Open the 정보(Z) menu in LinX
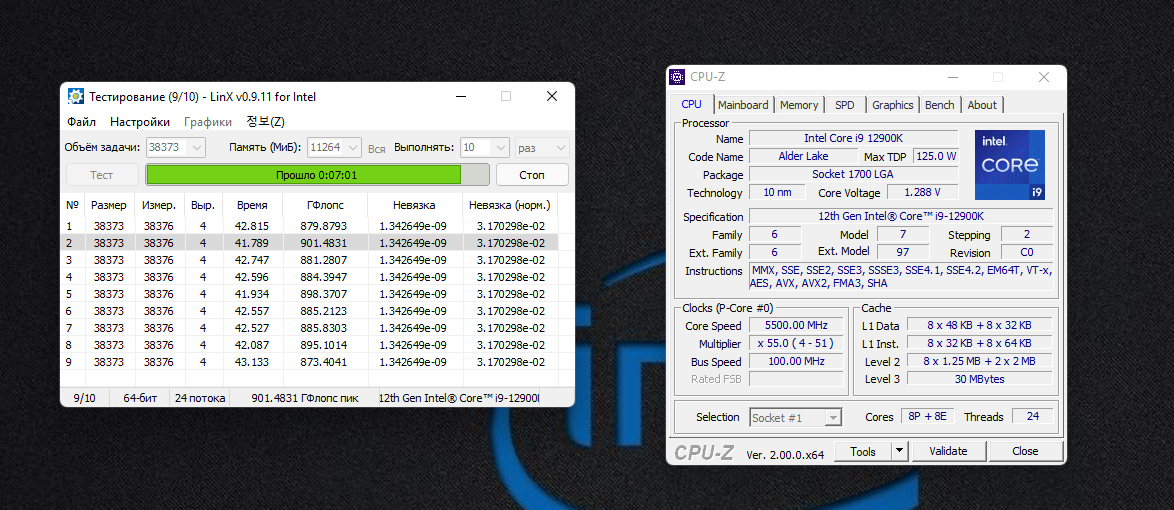Image resolution: width=1174 pixels, height=510 pixels. 266,121
